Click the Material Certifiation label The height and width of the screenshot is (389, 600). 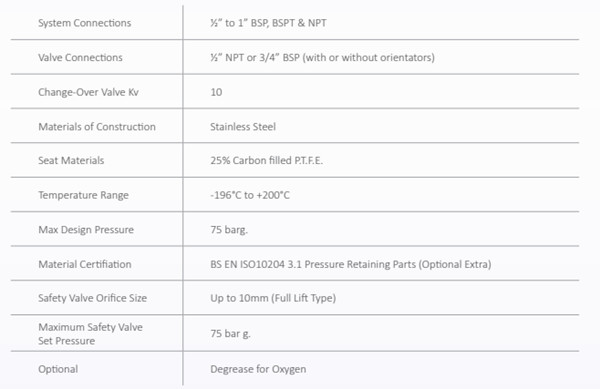point(85,264)
